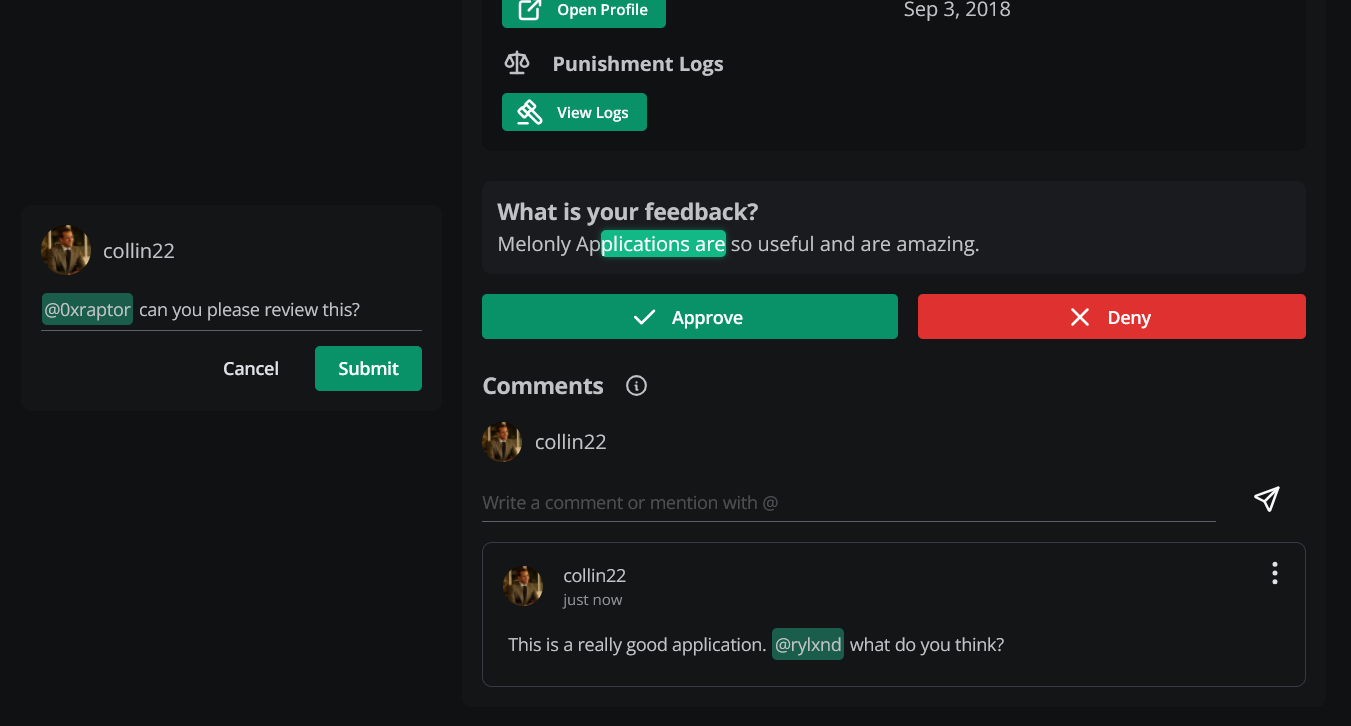This screenshot has width=1351, height=726.
Task: Click the gavel icon on View Logs
Action: [x=529, y=111]
